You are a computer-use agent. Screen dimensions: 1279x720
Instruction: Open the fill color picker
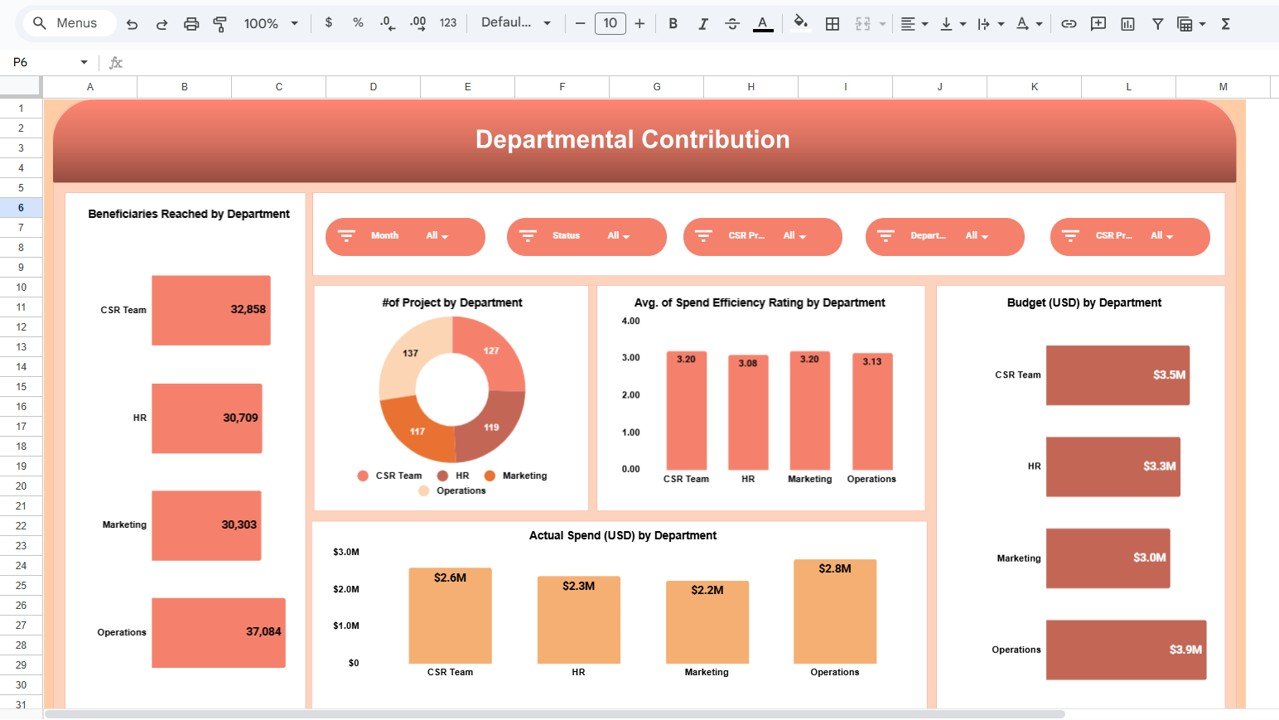pos(800,23)
